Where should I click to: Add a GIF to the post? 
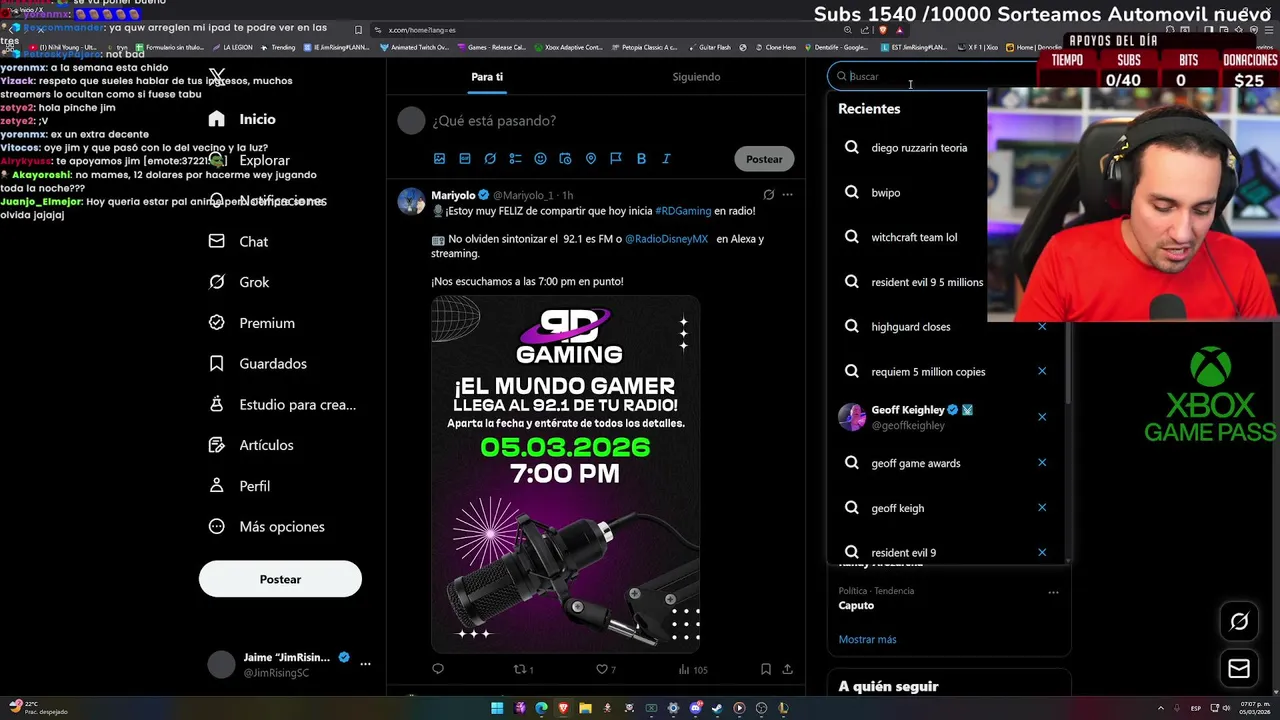465,159
